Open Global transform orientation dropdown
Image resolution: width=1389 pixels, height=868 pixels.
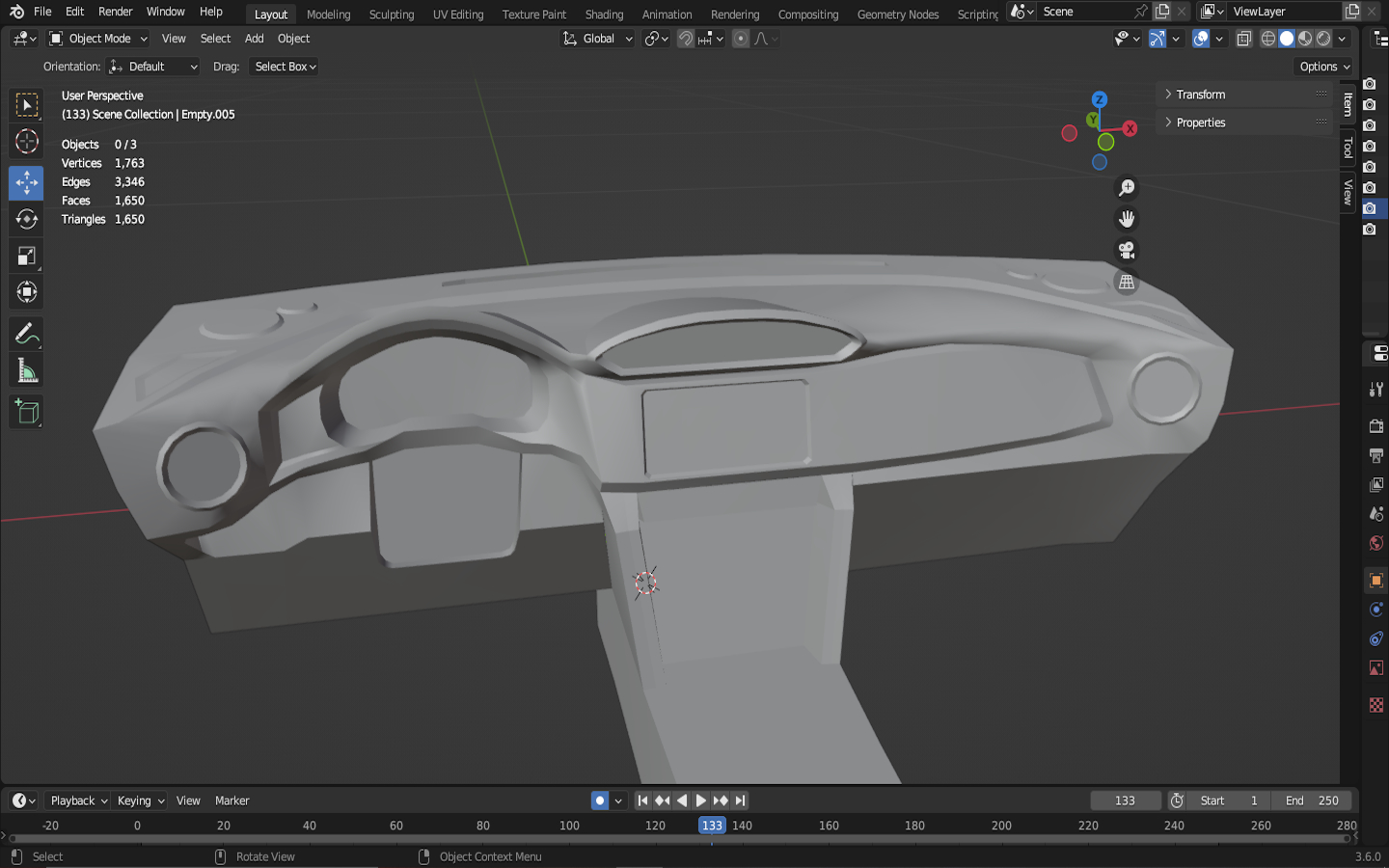[598, 39]
